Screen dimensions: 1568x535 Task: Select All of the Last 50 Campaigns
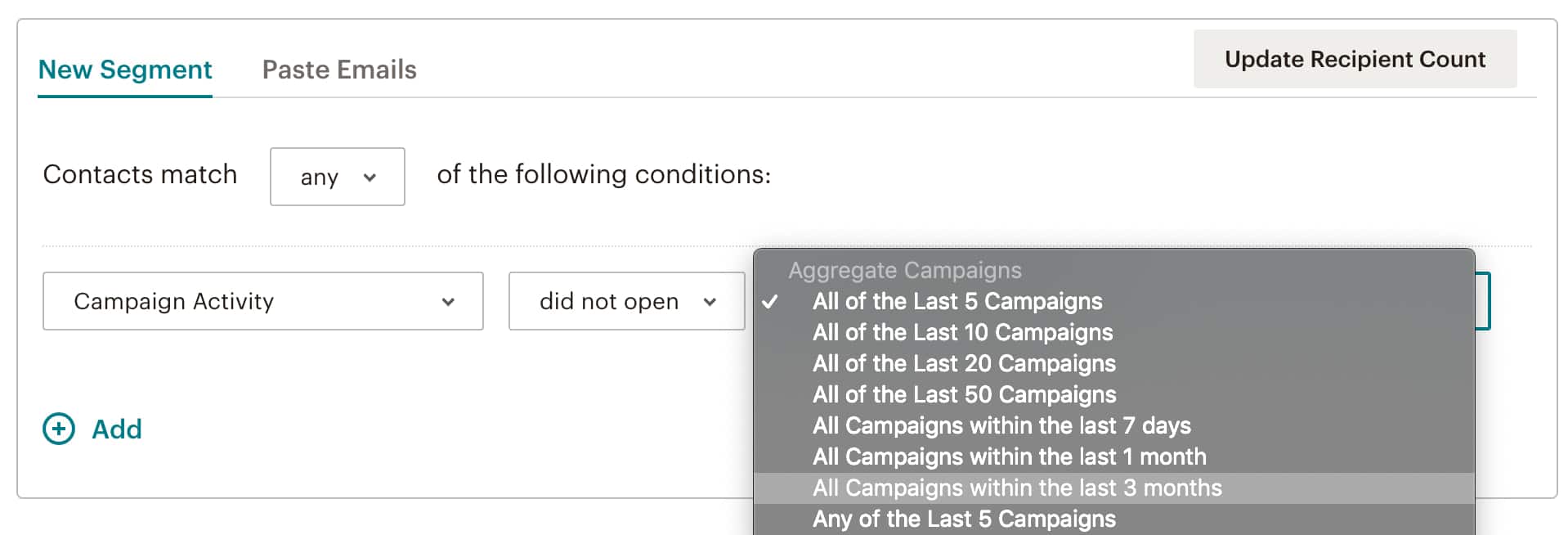pyautogui.click(x=965, y=394)
